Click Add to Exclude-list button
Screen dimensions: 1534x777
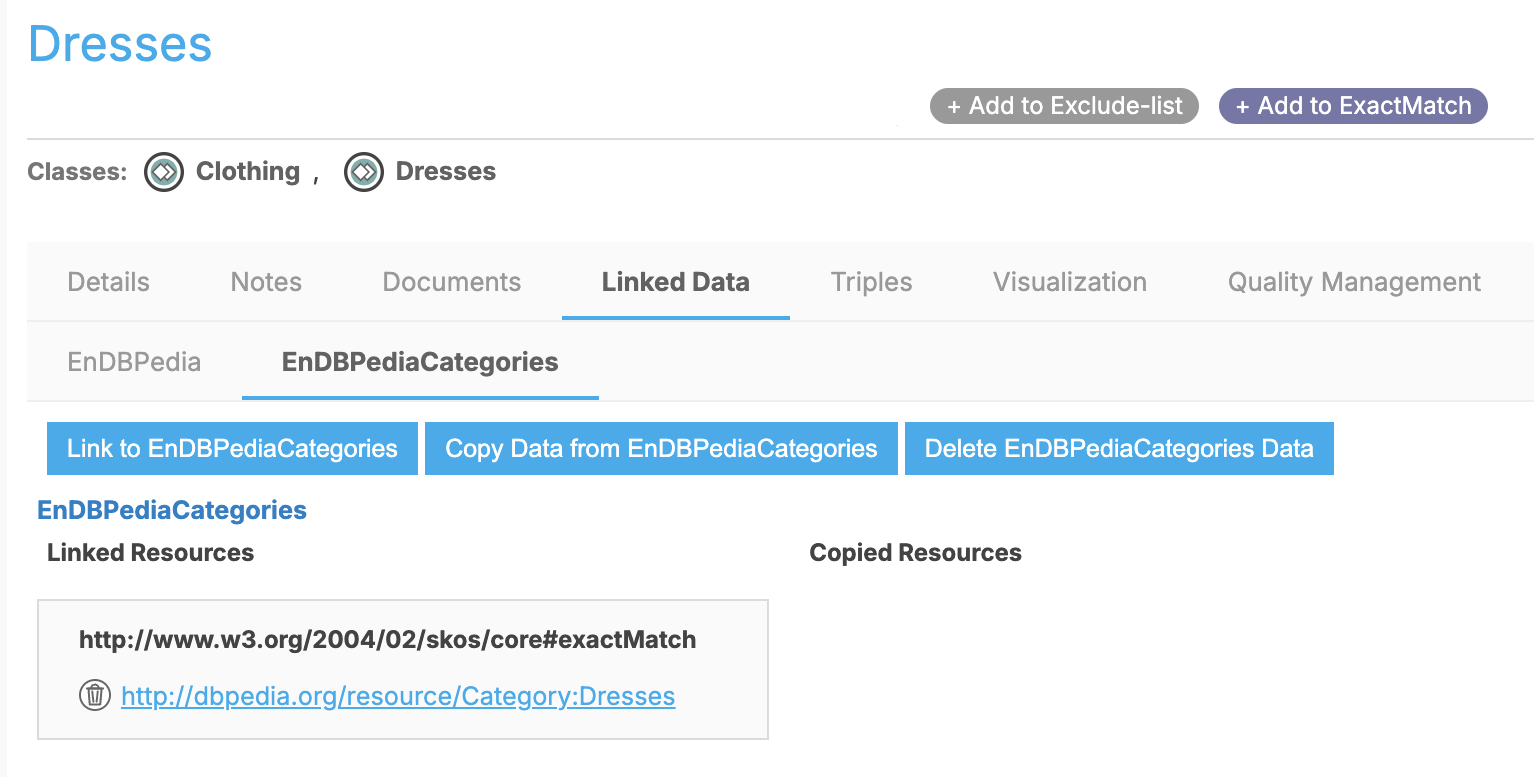1064,106
